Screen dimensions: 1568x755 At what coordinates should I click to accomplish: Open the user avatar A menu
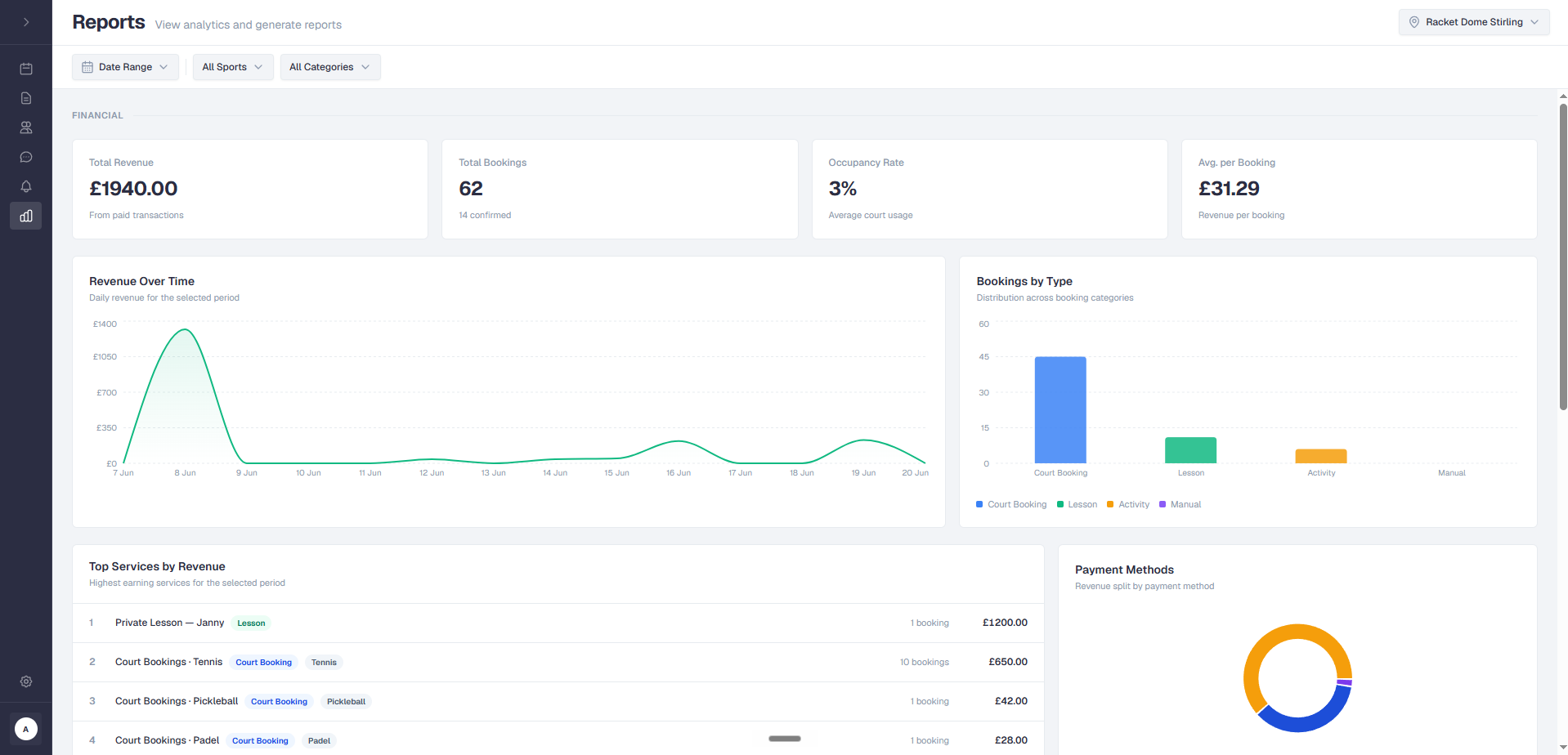click(x=26, y=729)
